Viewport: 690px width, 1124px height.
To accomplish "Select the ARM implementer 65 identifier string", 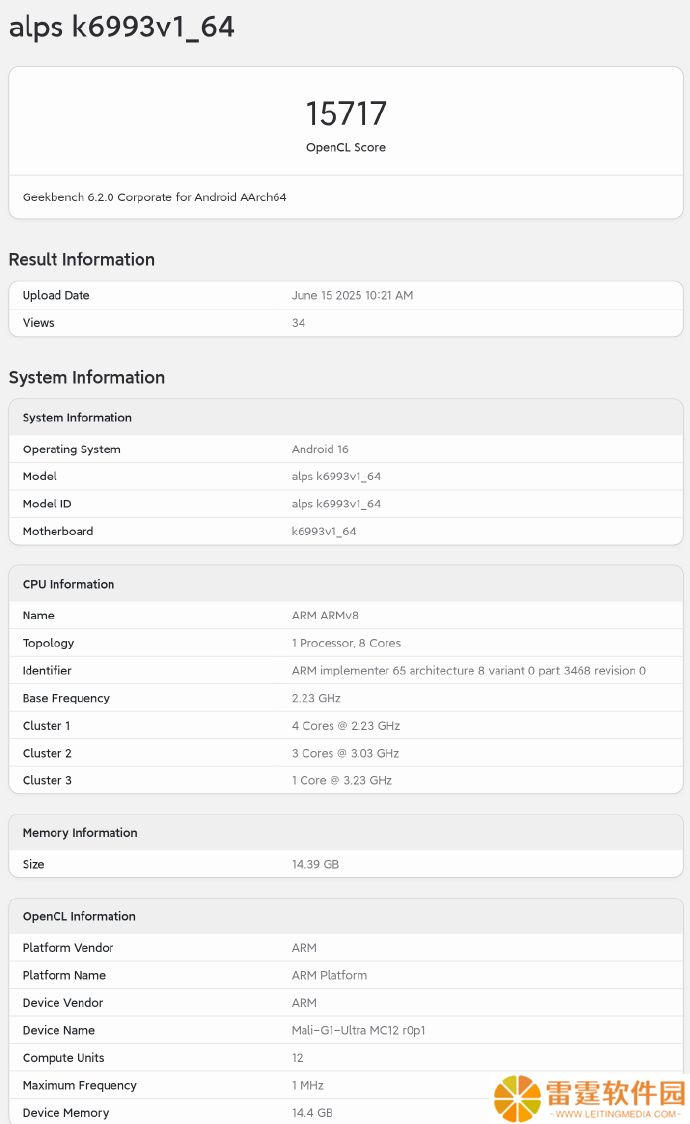I will pyautogui.click(x=469, y=670).
